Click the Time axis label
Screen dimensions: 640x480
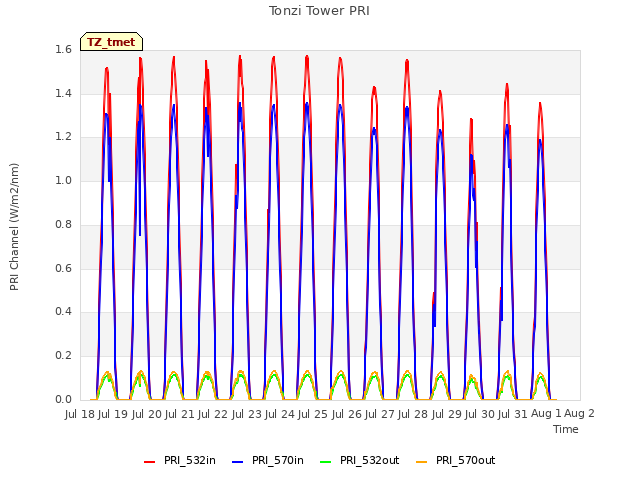566,429
